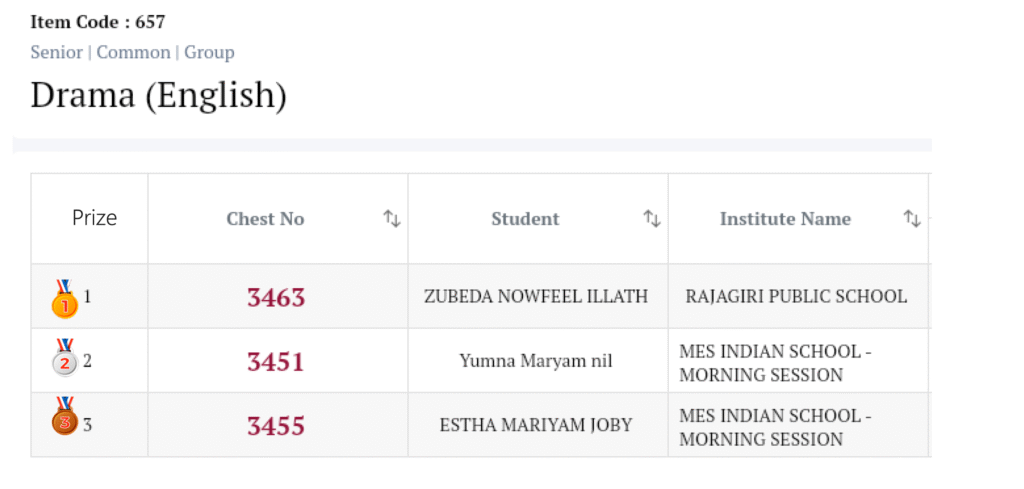
Task: Select chest number 3463
Action: [x=276, y=297]
